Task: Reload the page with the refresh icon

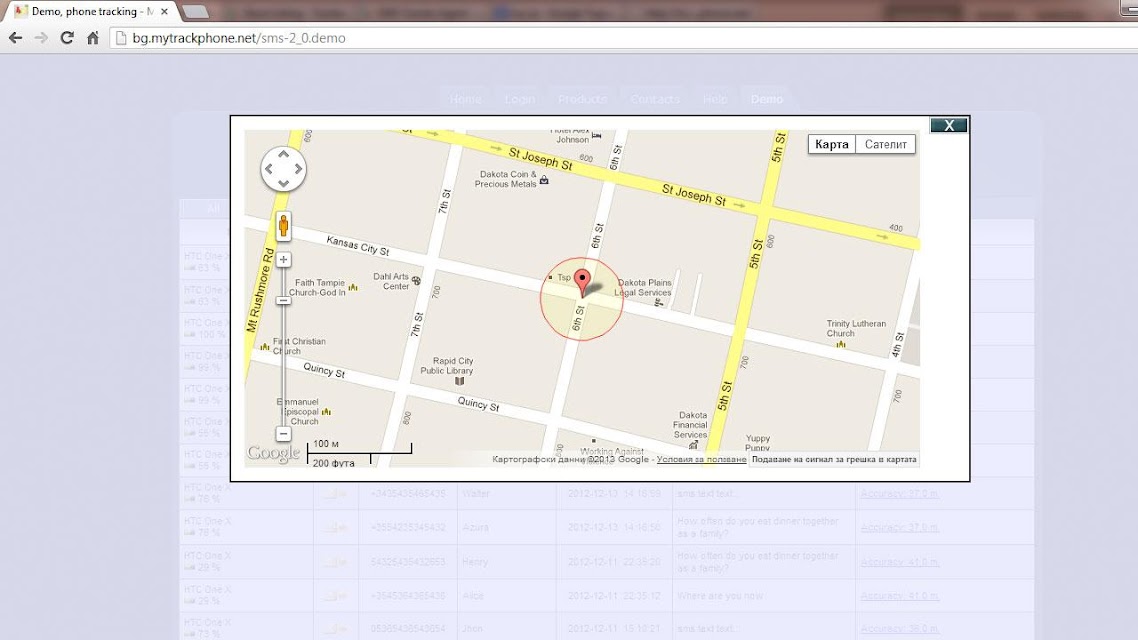Action: pos(67,38)
